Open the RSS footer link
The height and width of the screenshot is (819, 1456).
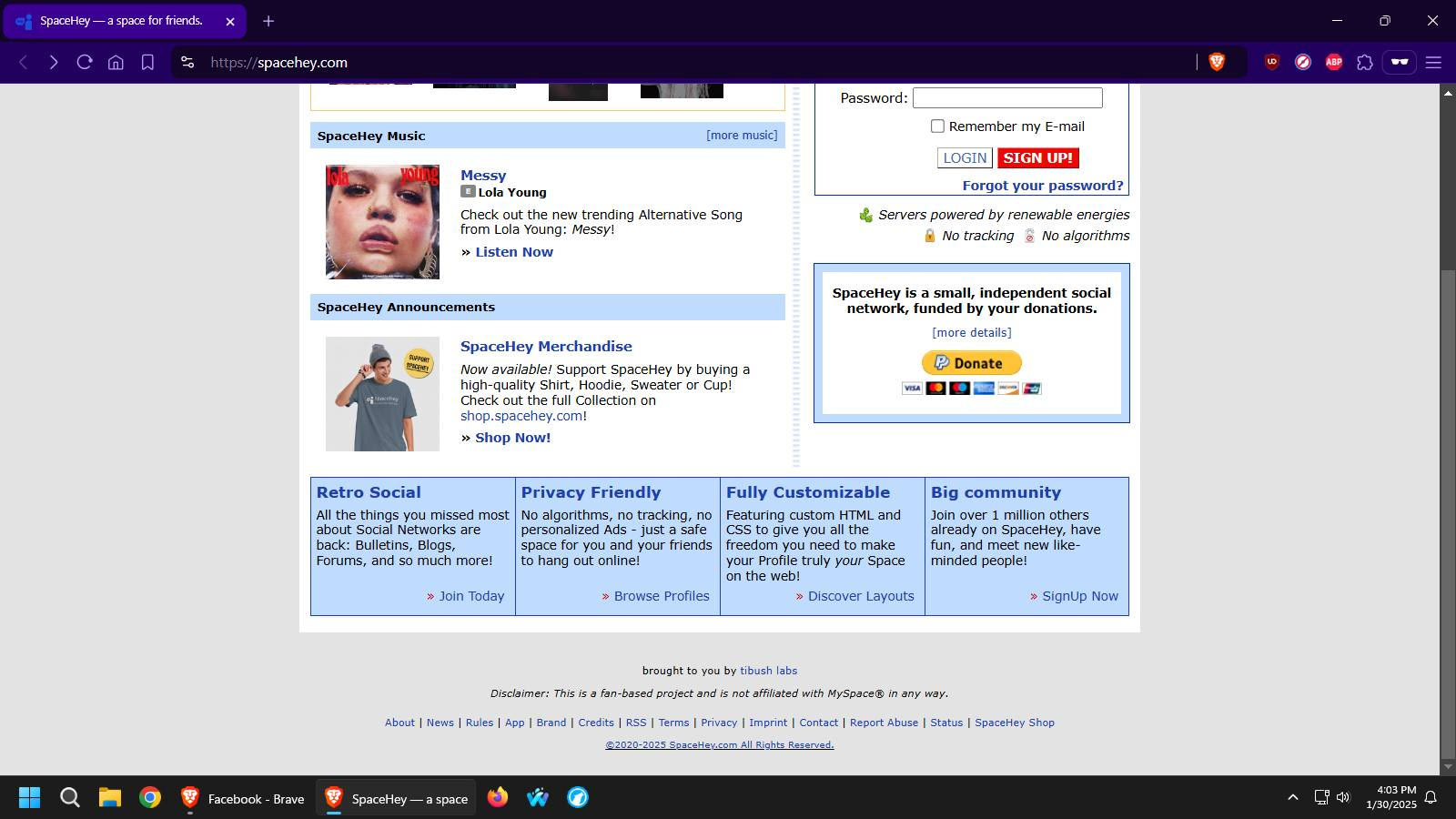636,723
